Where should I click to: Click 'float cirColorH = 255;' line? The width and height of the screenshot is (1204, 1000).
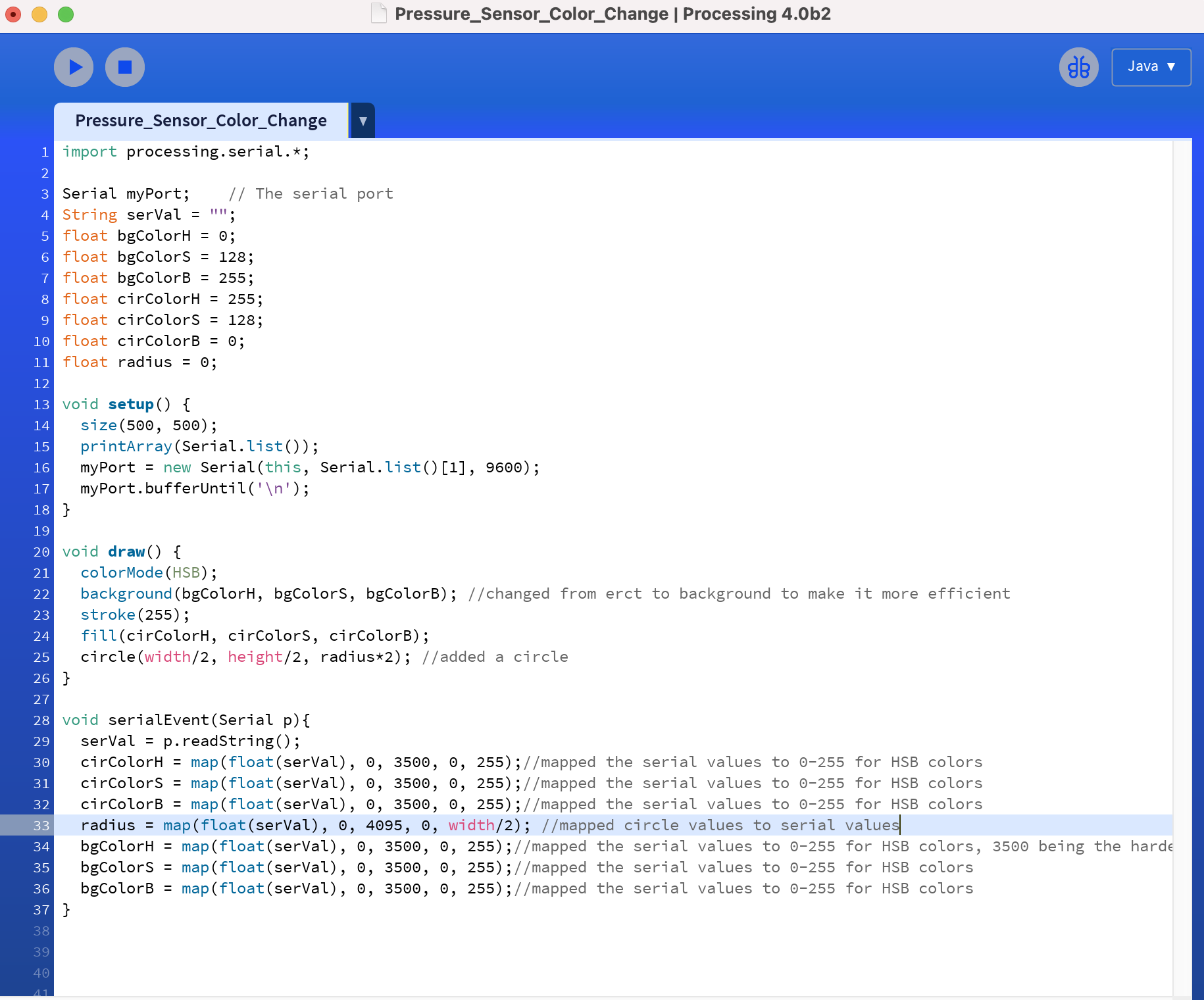[x=163, y=299]
